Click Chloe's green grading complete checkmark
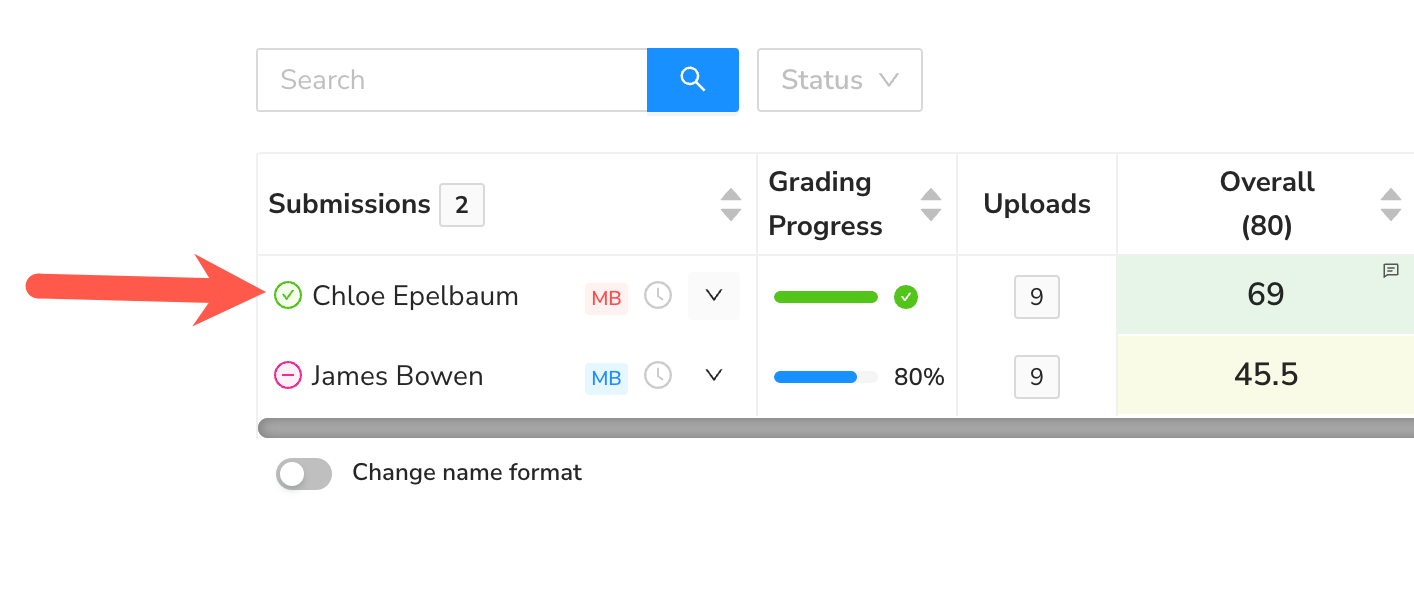This screenshot has width=1414, height=602. (905, 297)
